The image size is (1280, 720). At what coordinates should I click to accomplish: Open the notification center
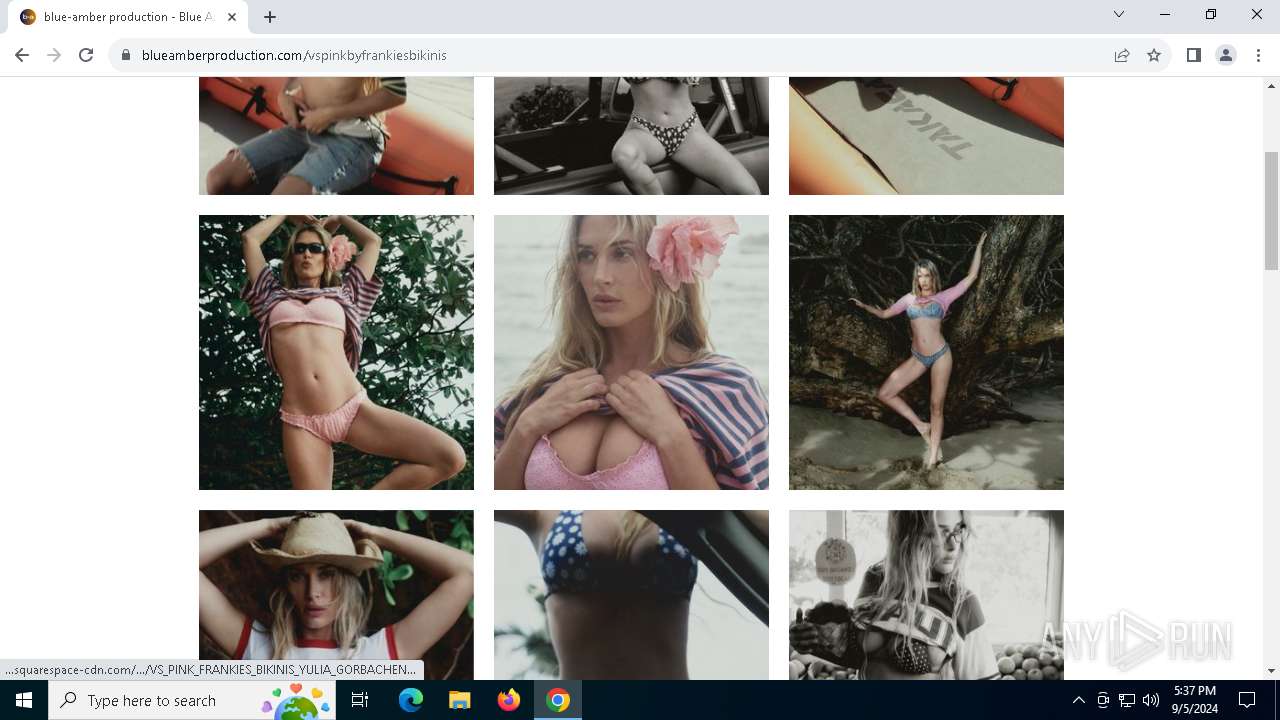click(x=1247, y=700)
